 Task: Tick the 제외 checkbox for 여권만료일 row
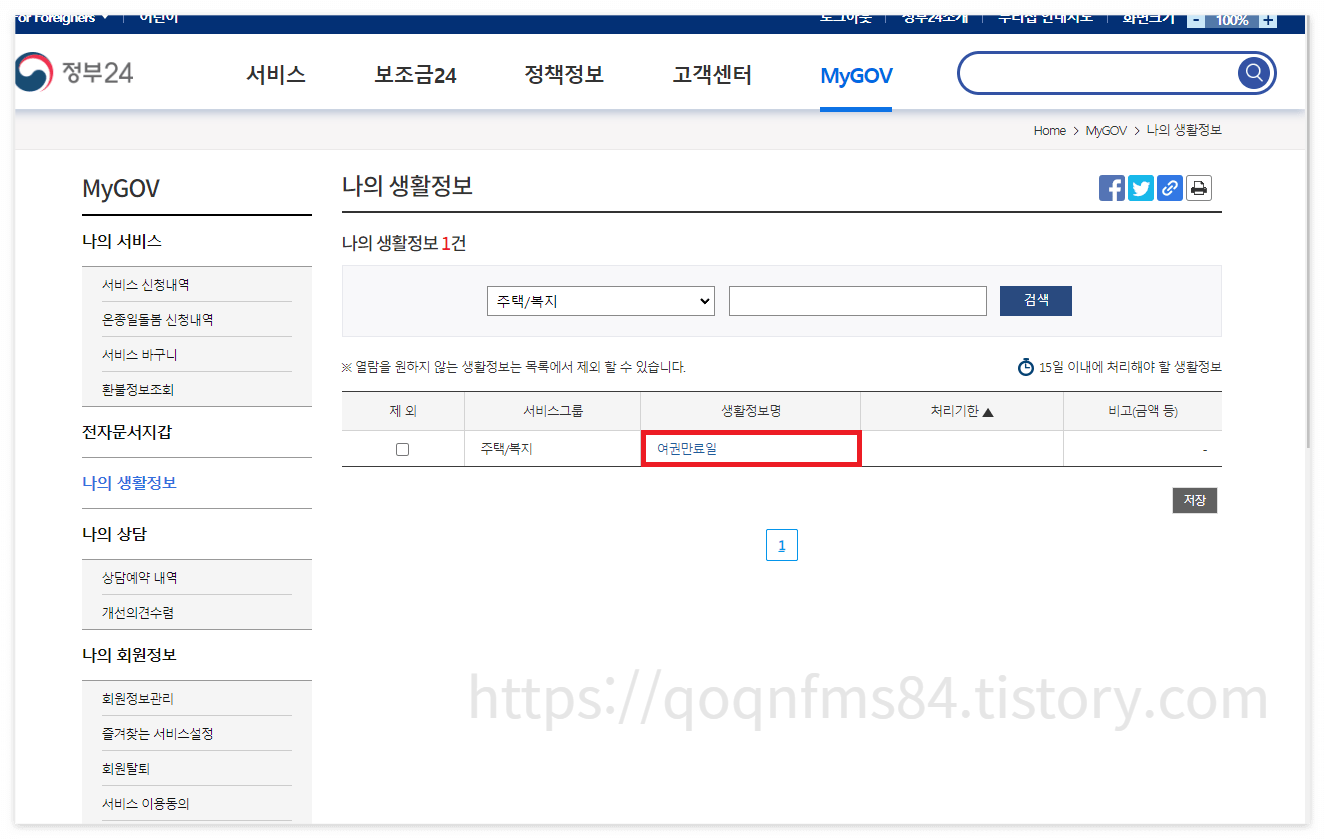402,450
